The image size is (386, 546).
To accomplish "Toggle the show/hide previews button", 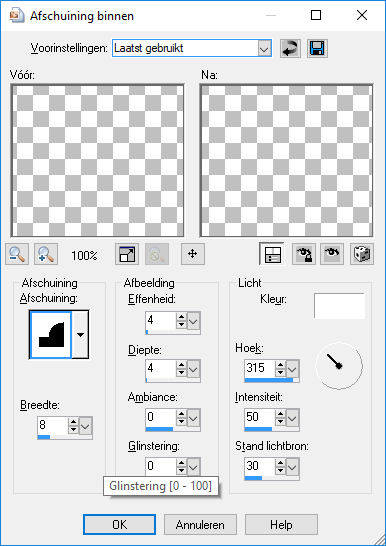I will coord(272,254).
